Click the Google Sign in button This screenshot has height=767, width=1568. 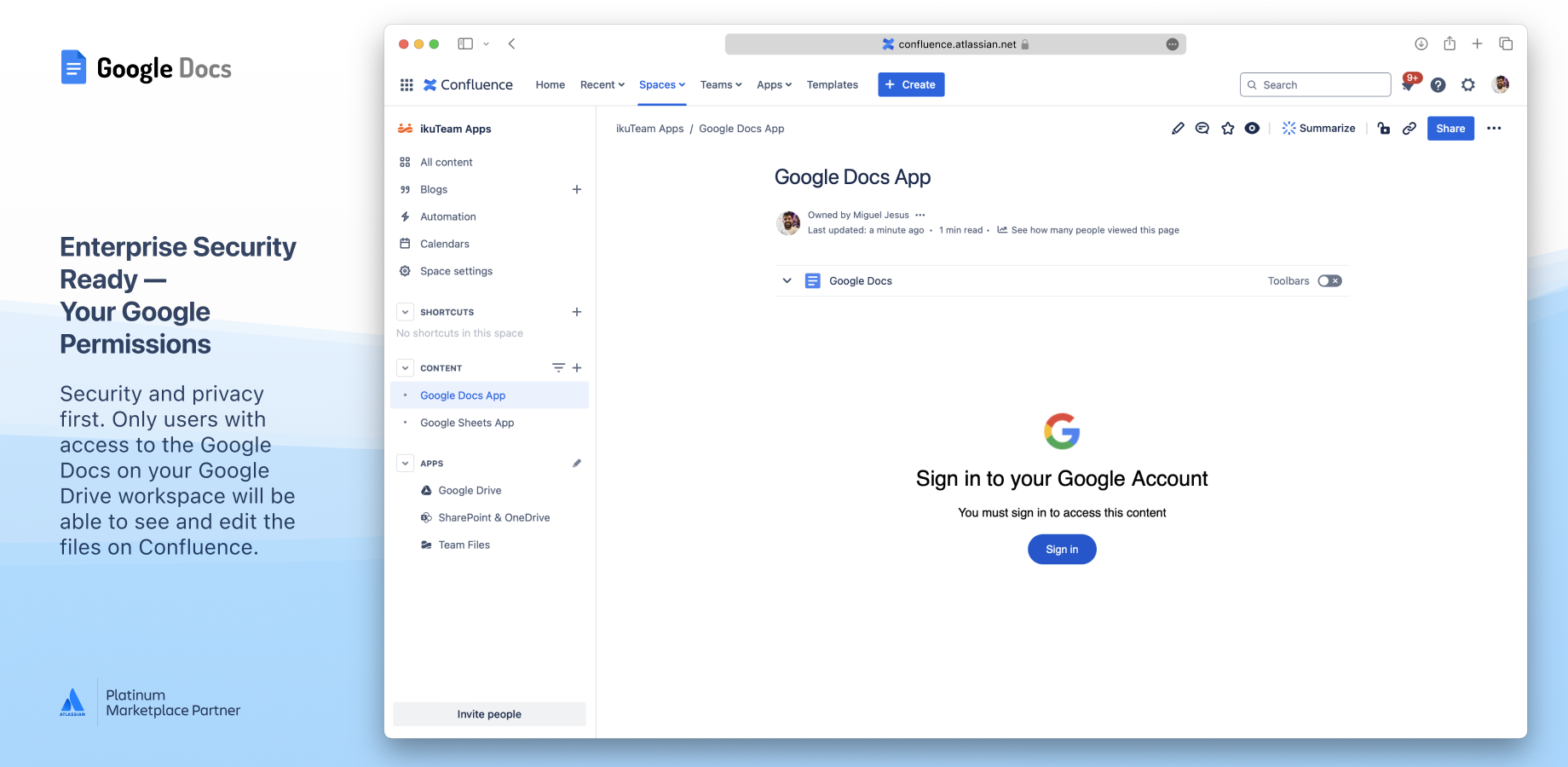[1062, 549]
